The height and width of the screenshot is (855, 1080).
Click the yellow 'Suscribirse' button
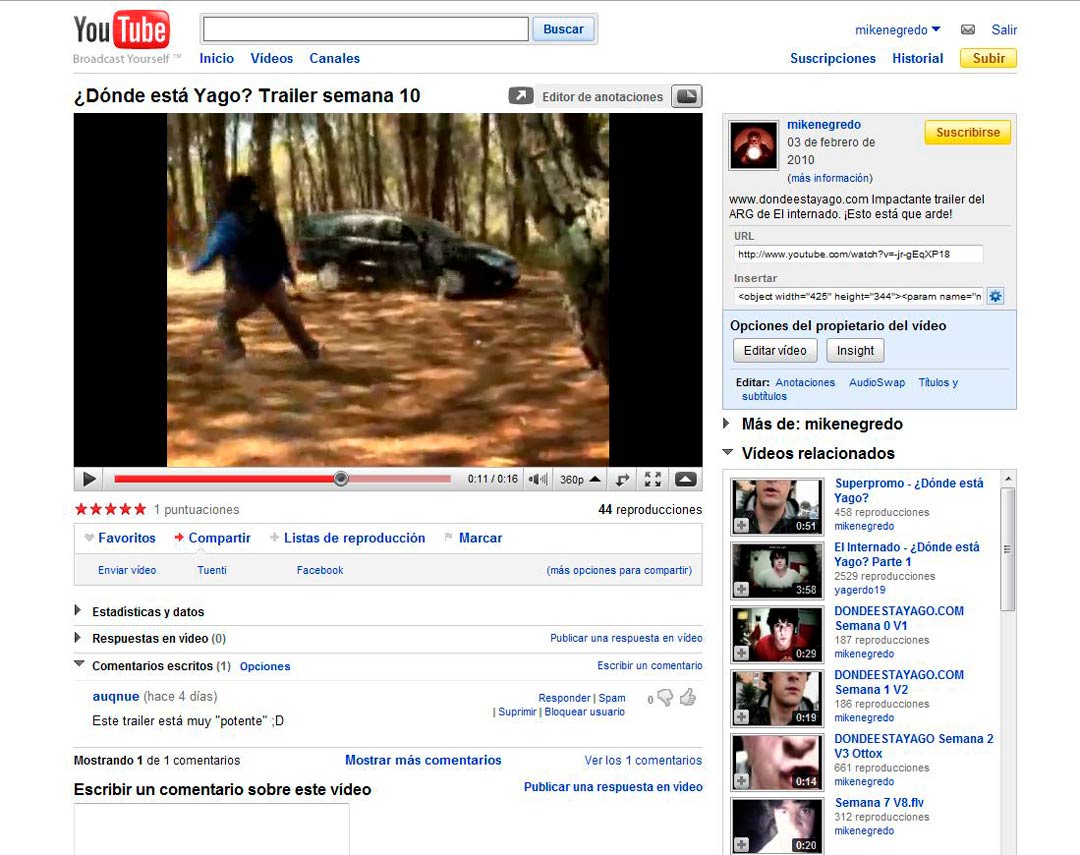coord(967,132)
